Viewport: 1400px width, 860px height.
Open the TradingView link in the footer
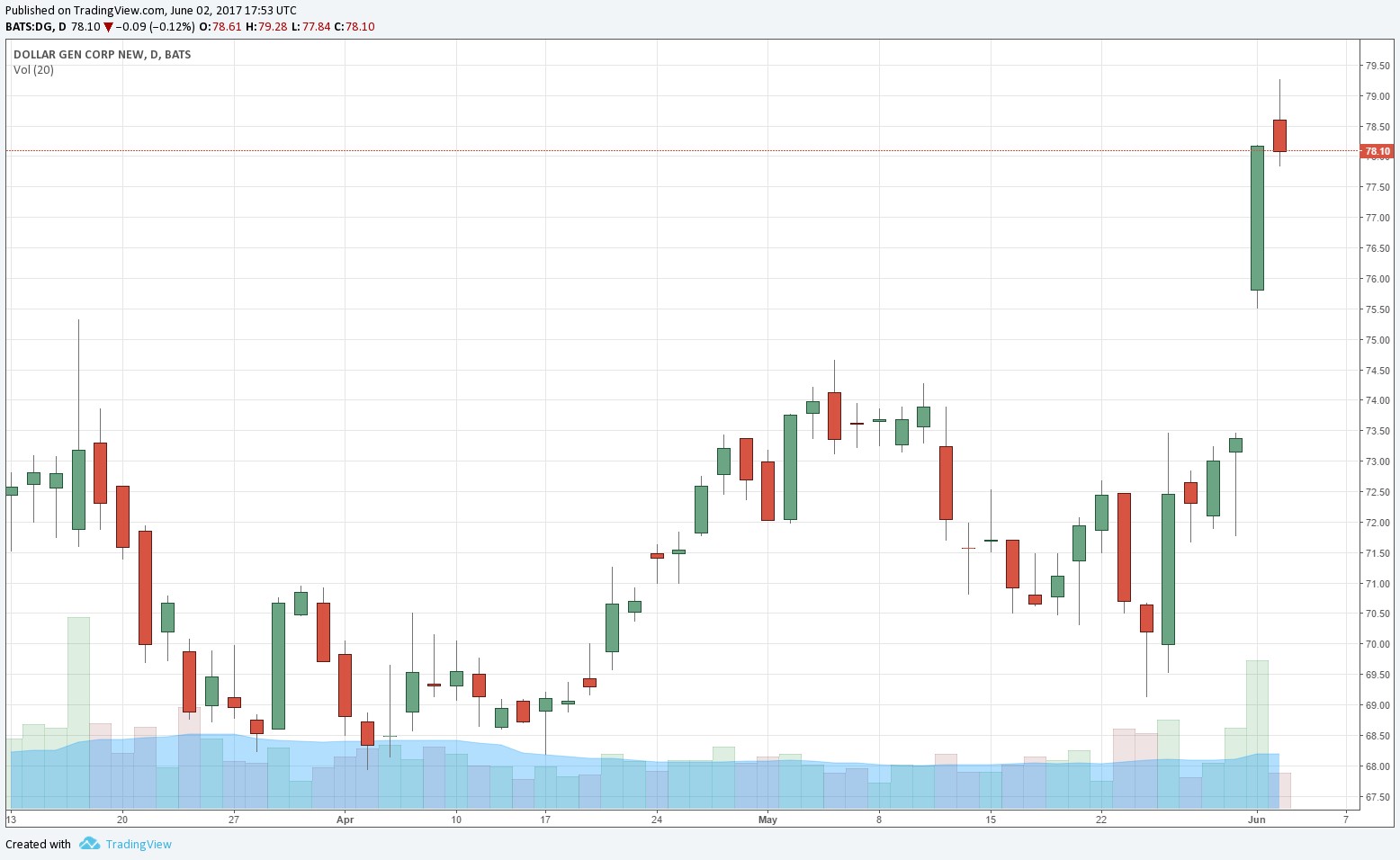(x=138, y=844)
